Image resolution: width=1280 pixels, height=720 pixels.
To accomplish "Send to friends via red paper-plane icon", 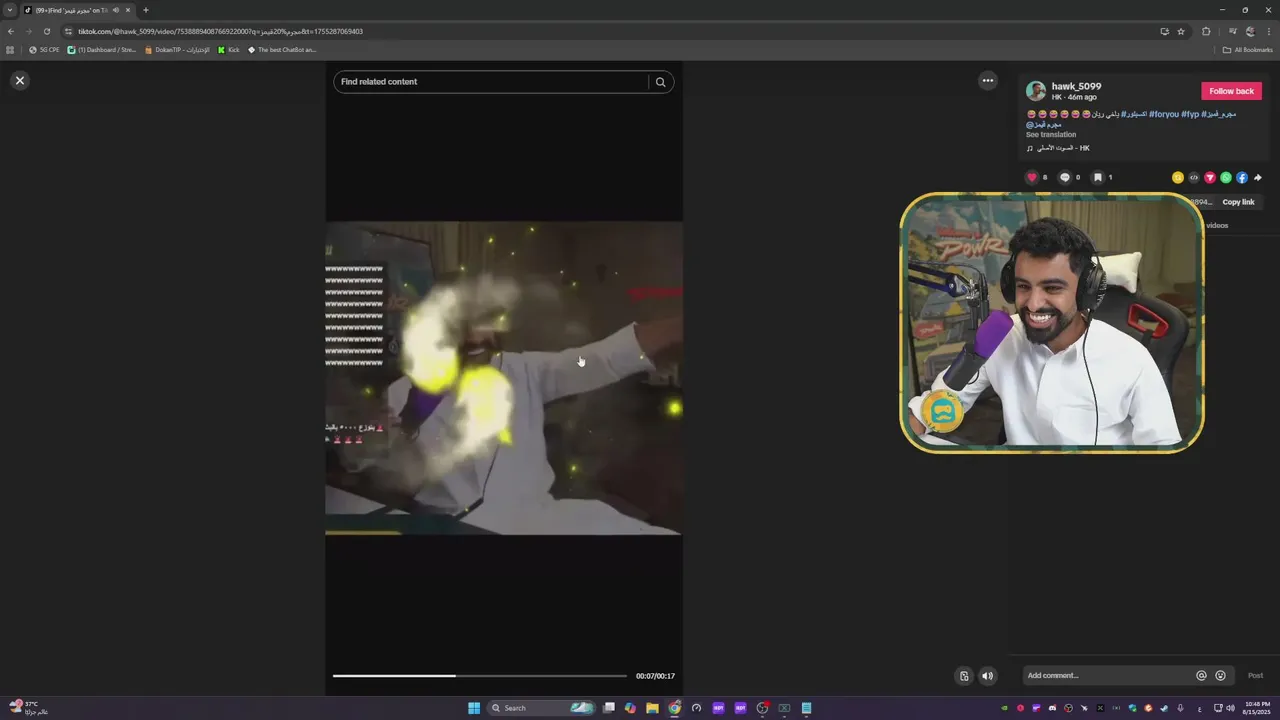I will click(x=1210, y=177).
